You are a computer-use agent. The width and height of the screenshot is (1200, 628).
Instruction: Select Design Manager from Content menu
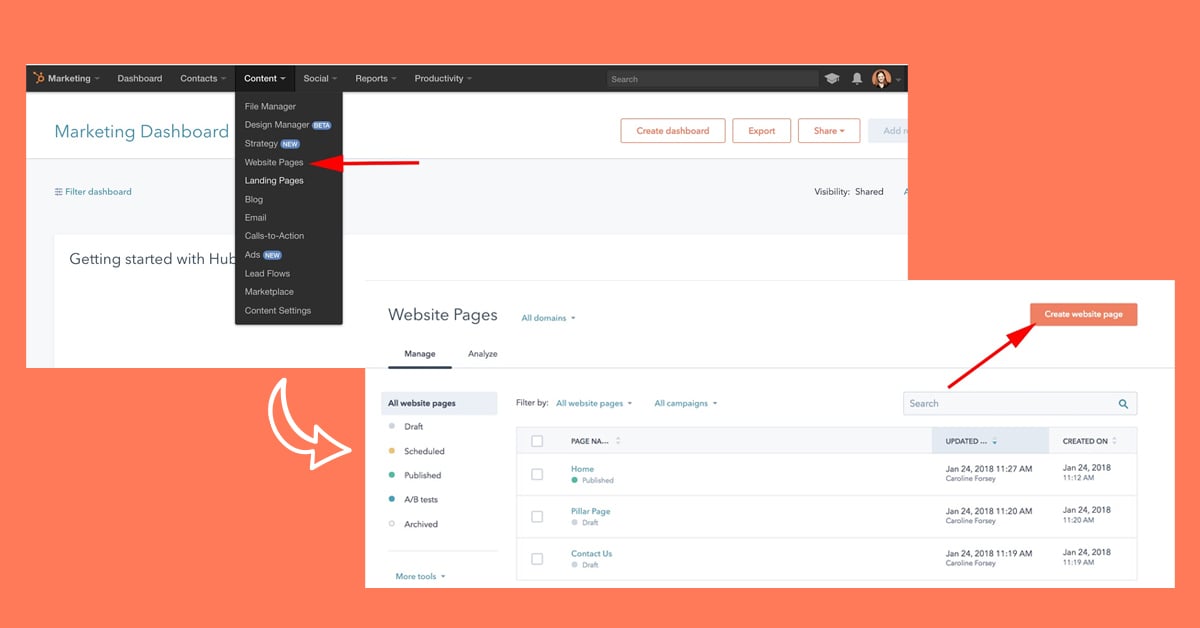click(x=287, y=125)
